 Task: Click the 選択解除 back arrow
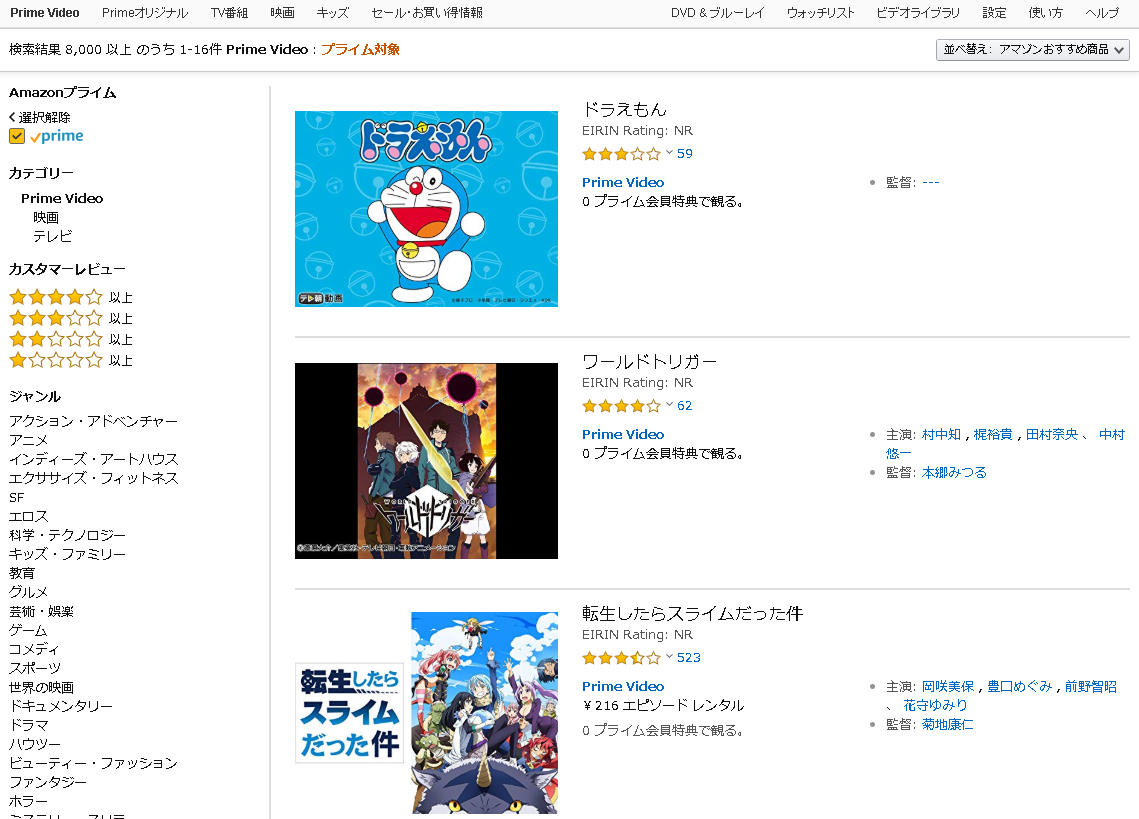pyautogui.click(x=12, y=117)
